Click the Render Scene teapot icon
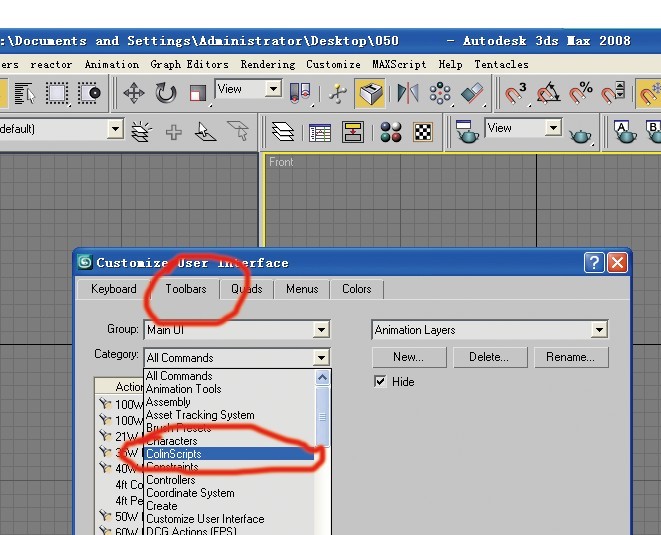This screenshot has height=535, width=661. pyautogui.click(x=466, y=132)
